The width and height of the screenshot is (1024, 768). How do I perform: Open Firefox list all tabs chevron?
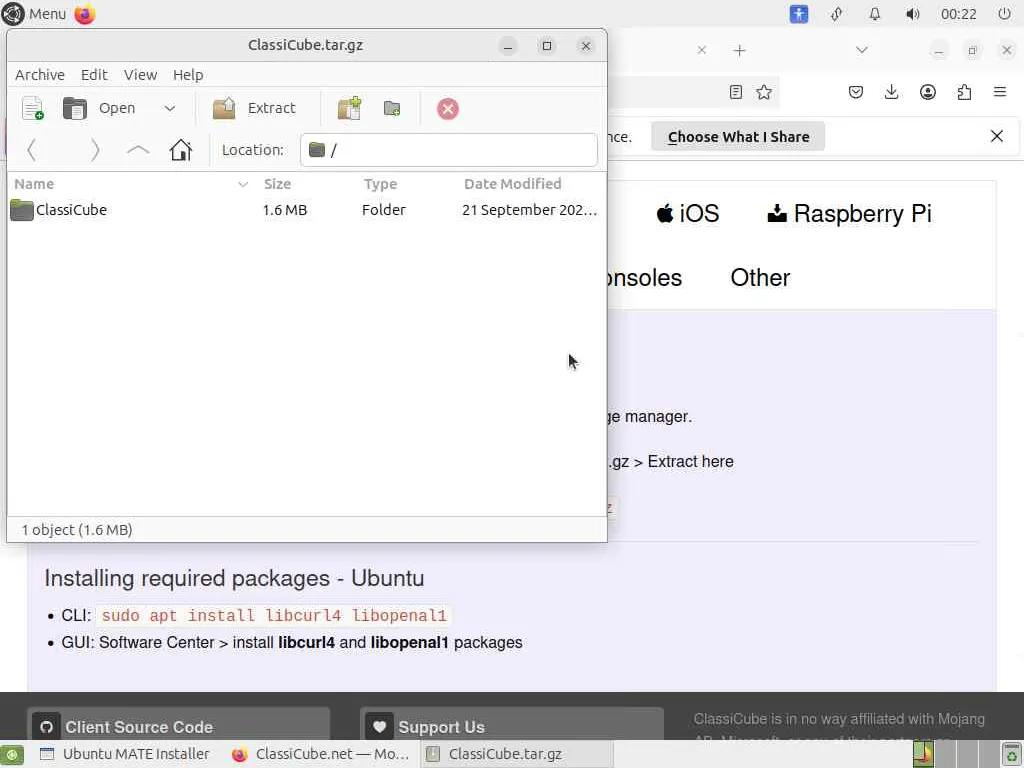click(862, 50)
